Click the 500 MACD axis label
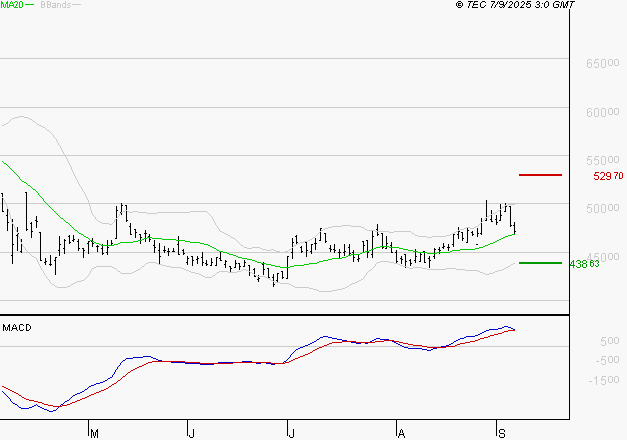Screen dimensions: 627x440 point(581,341)
